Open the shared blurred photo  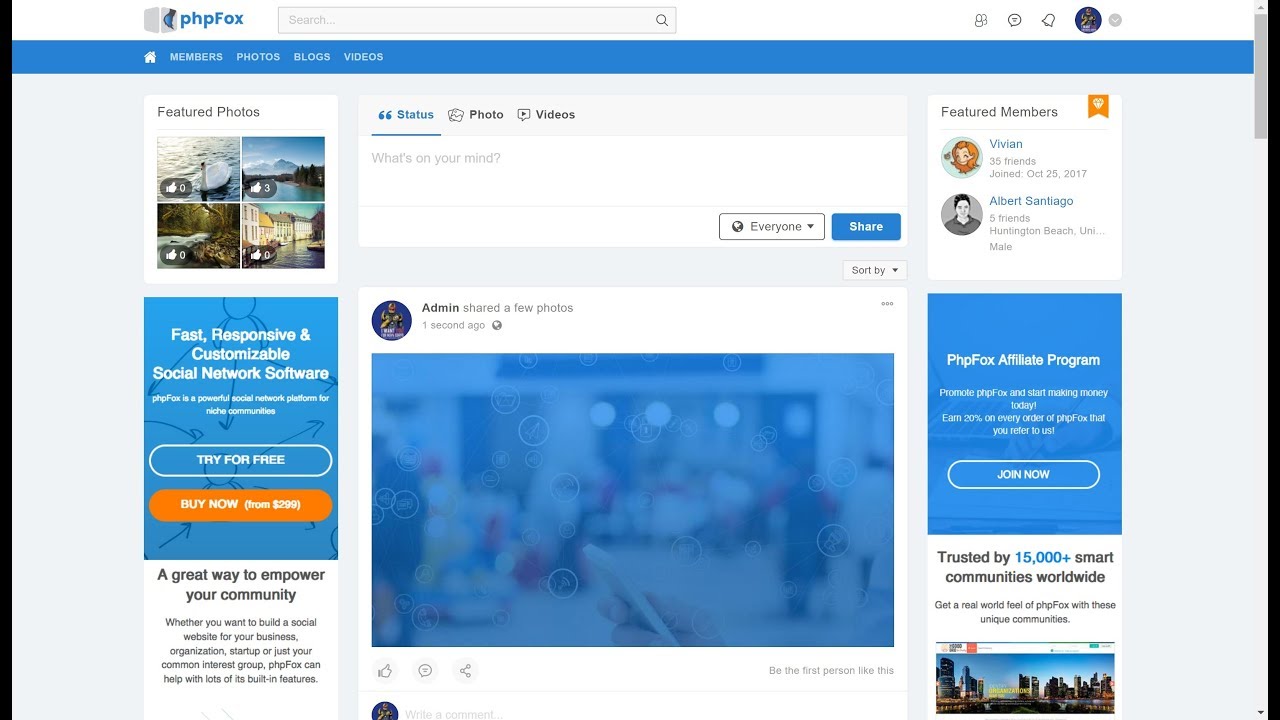click(633, 500)
